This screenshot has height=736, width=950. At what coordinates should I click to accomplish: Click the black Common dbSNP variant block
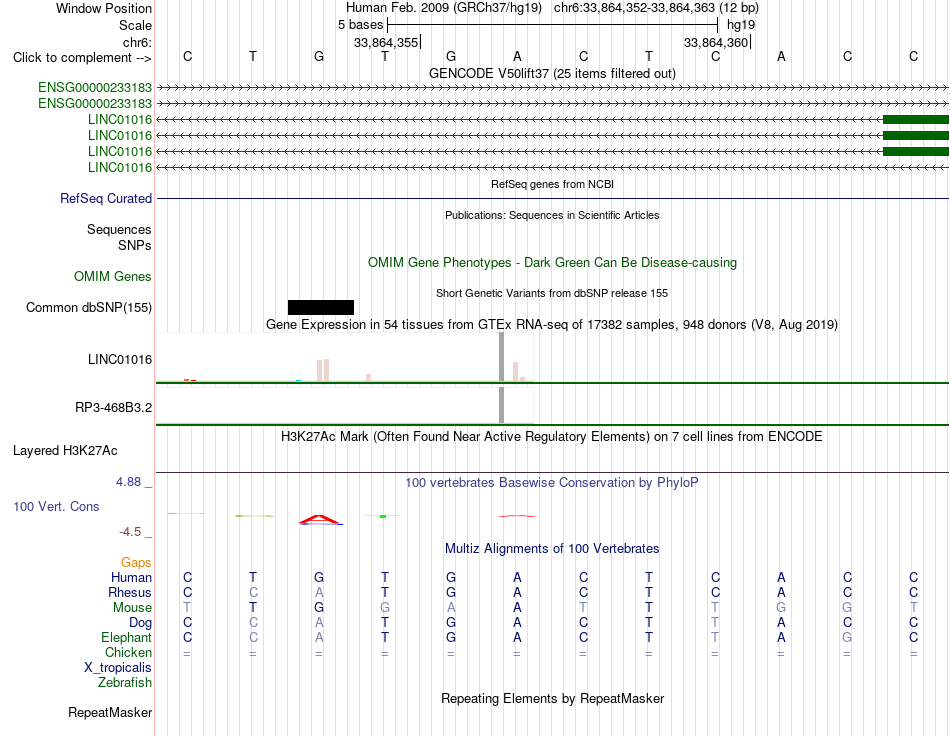coord(321,307)
